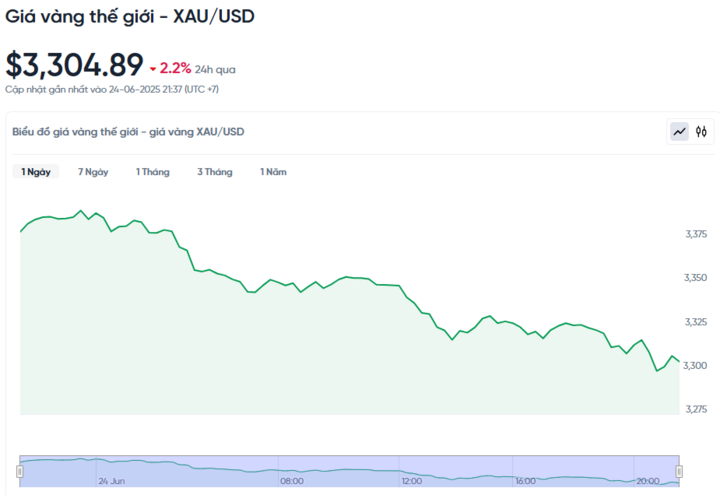This screenshot has height=495, width=720.
Task: Switch to the candlestick chart icon
Action: [x=701, y=132]
